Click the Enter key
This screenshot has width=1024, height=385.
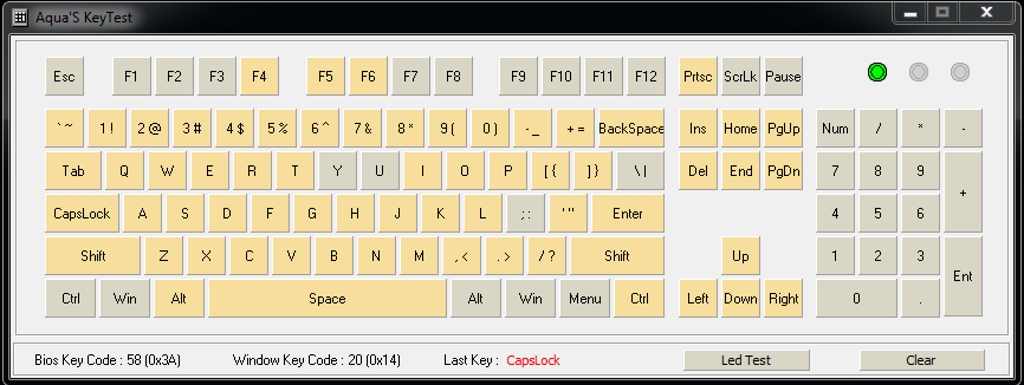628,213
